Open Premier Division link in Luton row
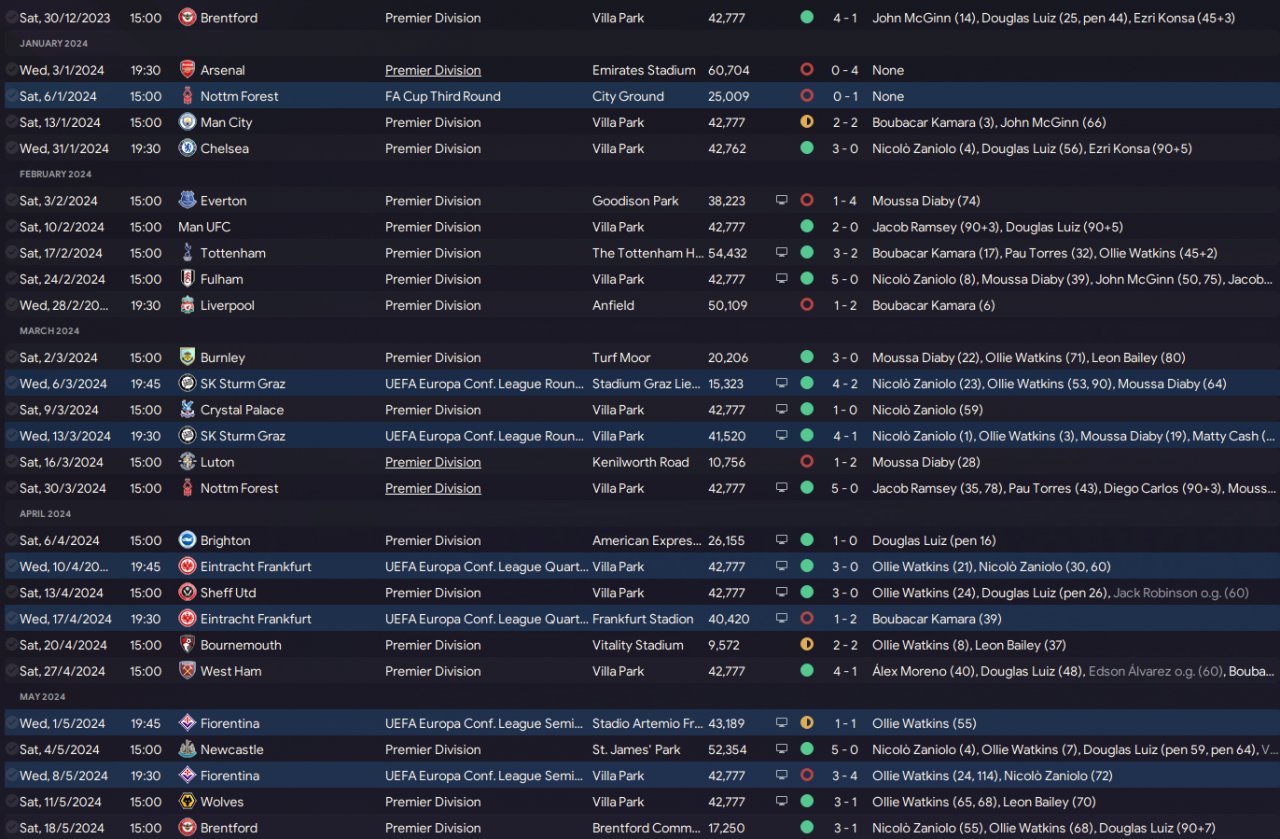Viewport: 1280px width, 839px height. coord(433,462)
